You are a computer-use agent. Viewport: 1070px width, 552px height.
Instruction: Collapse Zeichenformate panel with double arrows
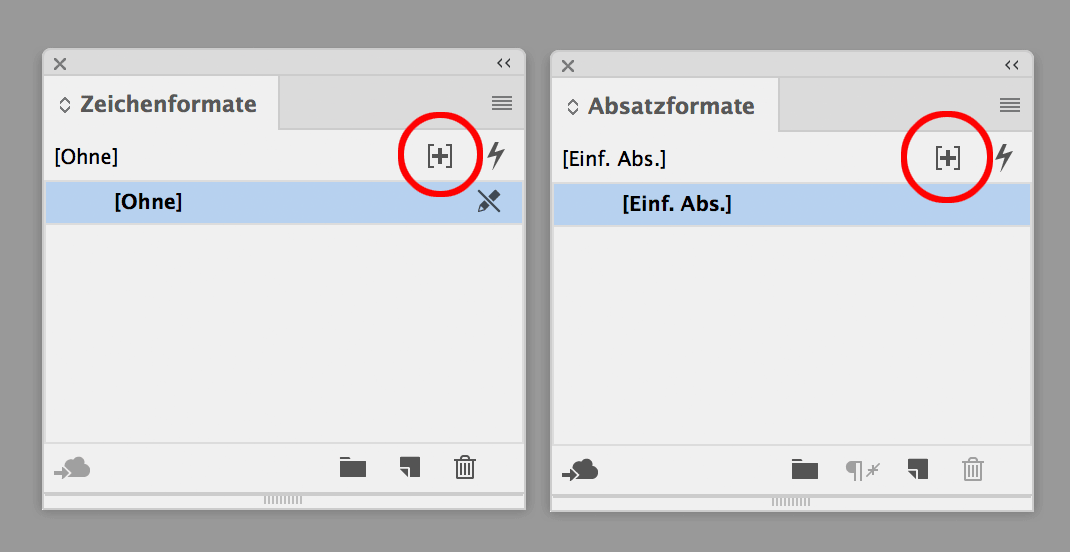[504, 63]
